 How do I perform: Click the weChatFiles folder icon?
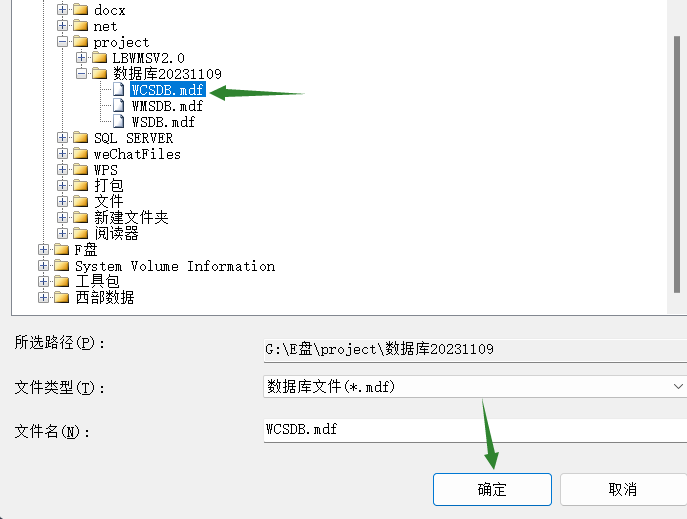81,154
